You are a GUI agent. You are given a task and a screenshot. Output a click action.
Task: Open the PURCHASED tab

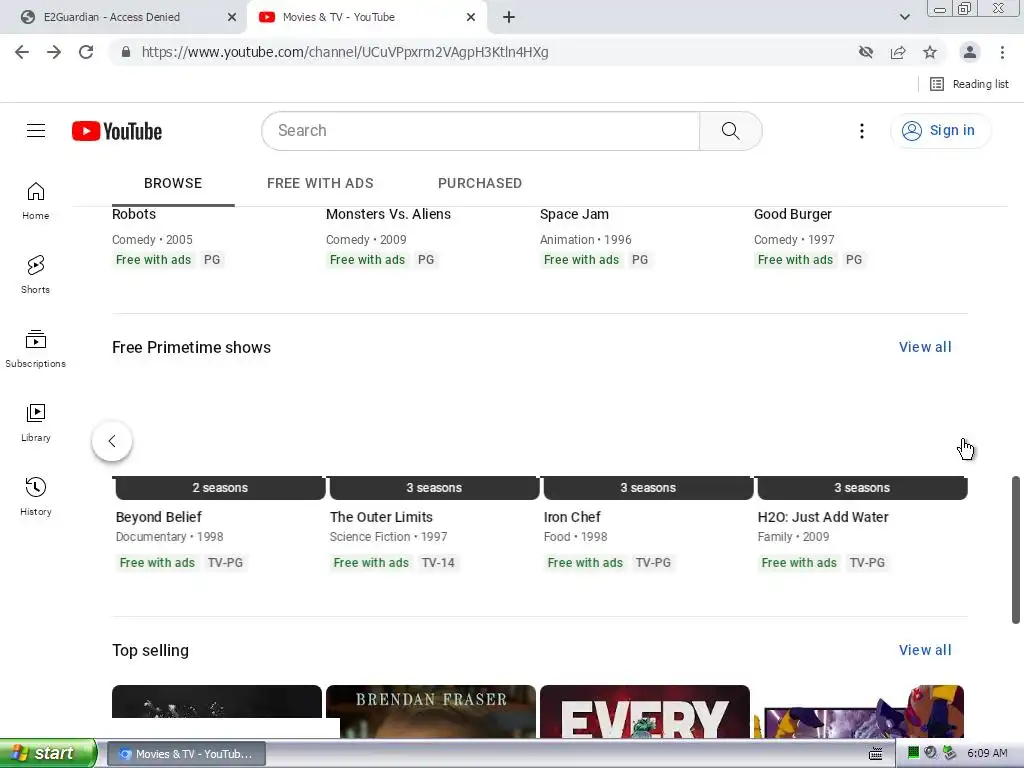tap(480, 184)
